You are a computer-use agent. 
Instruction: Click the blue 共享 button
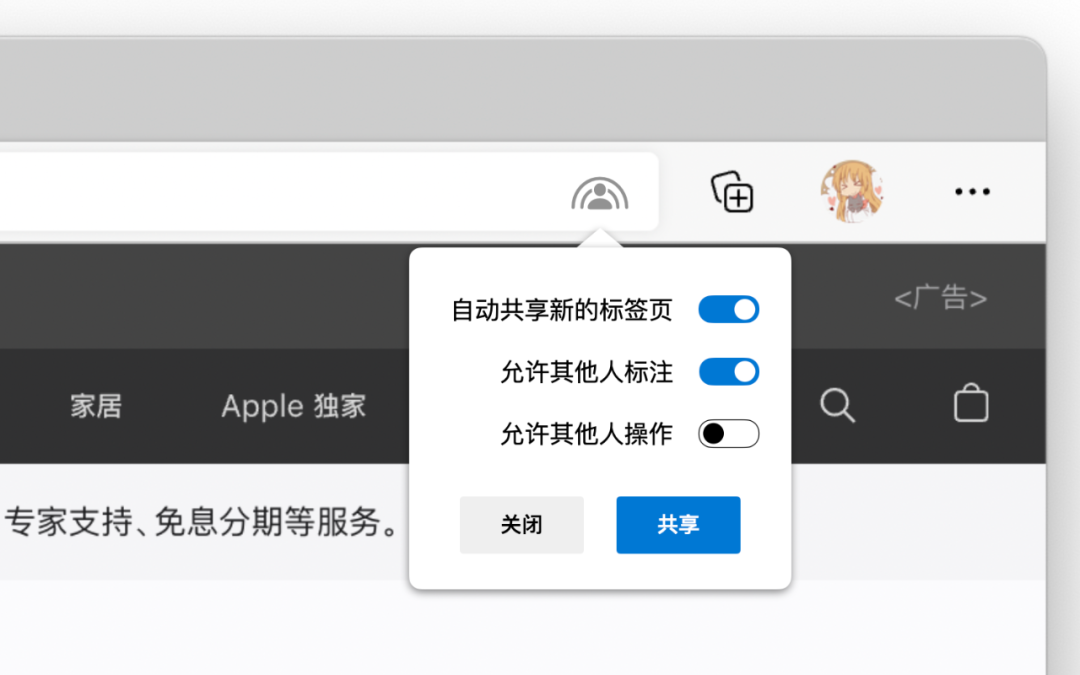678,525
